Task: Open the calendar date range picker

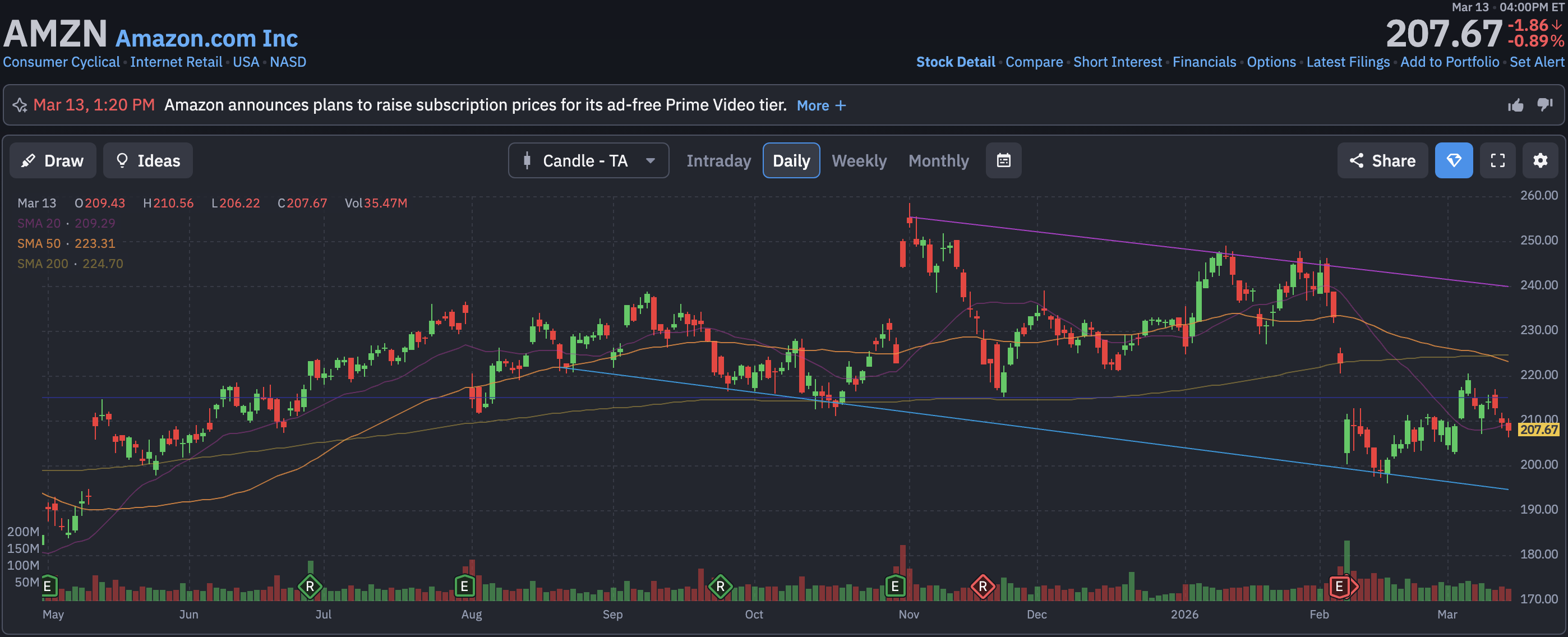Action: (x=1003, y=160)
